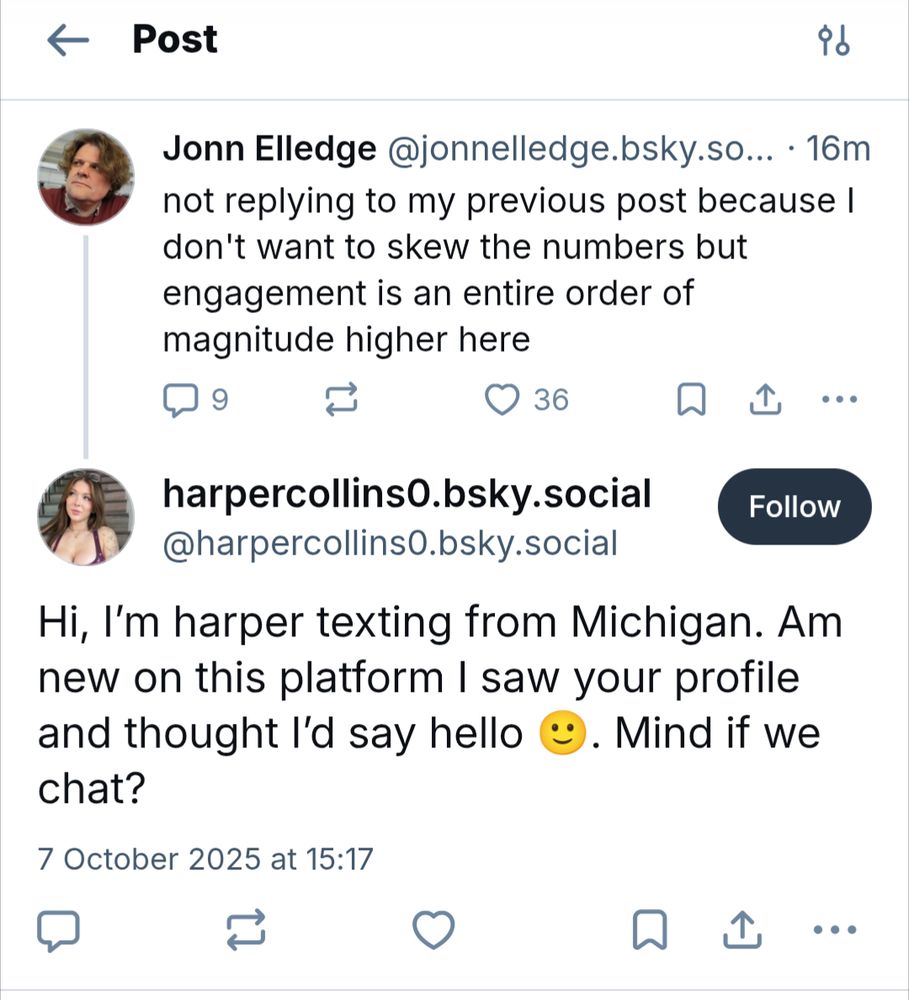The height and width of the screenshot is (1000, 909).
Task: Like the post with 36 likes
Action: tap(502, 401)
